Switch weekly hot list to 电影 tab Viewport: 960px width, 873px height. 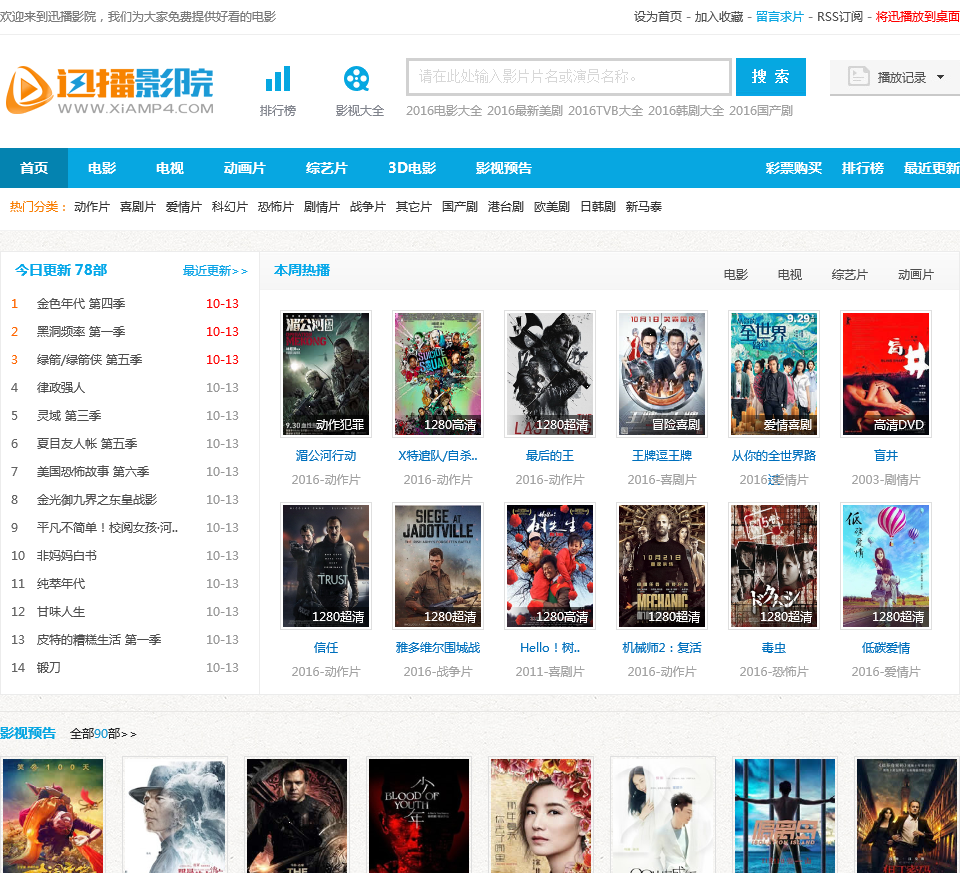[735, 275]
